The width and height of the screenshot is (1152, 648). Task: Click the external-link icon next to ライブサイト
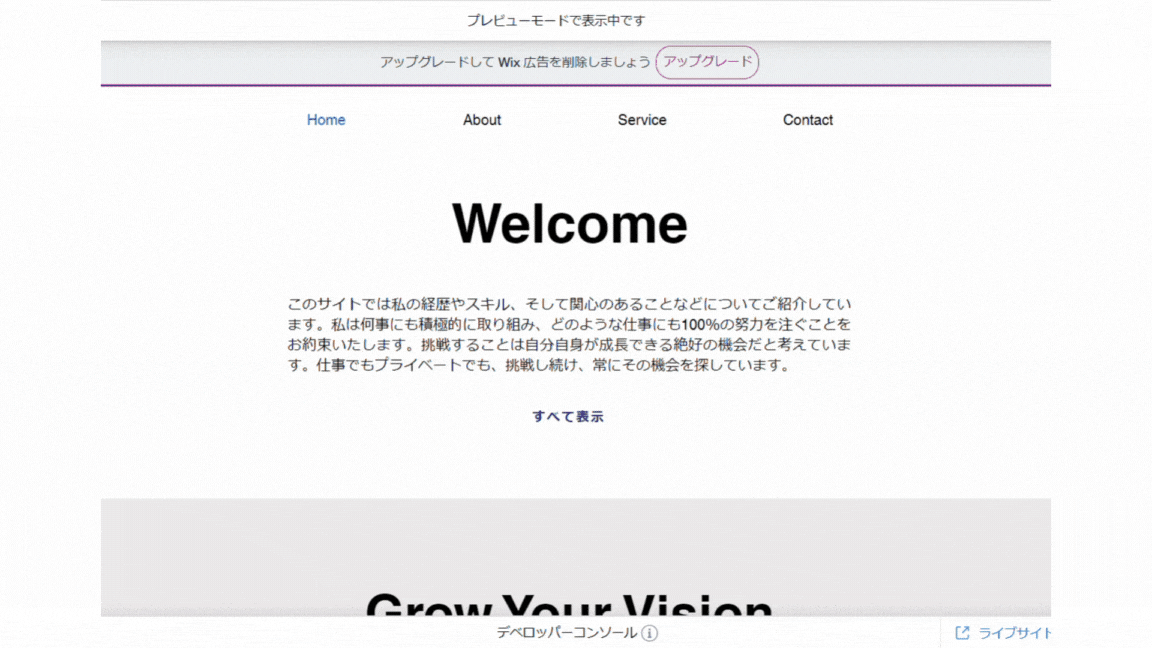click(962, 633)
